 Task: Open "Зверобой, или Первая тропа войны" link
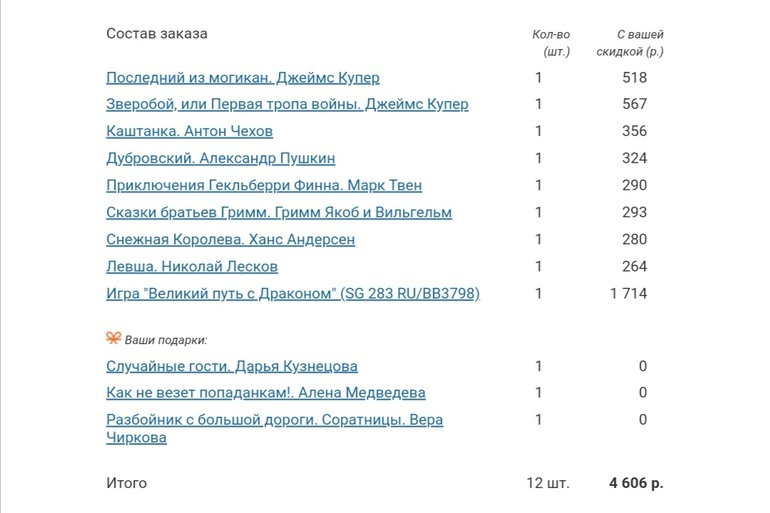(286, 104)
